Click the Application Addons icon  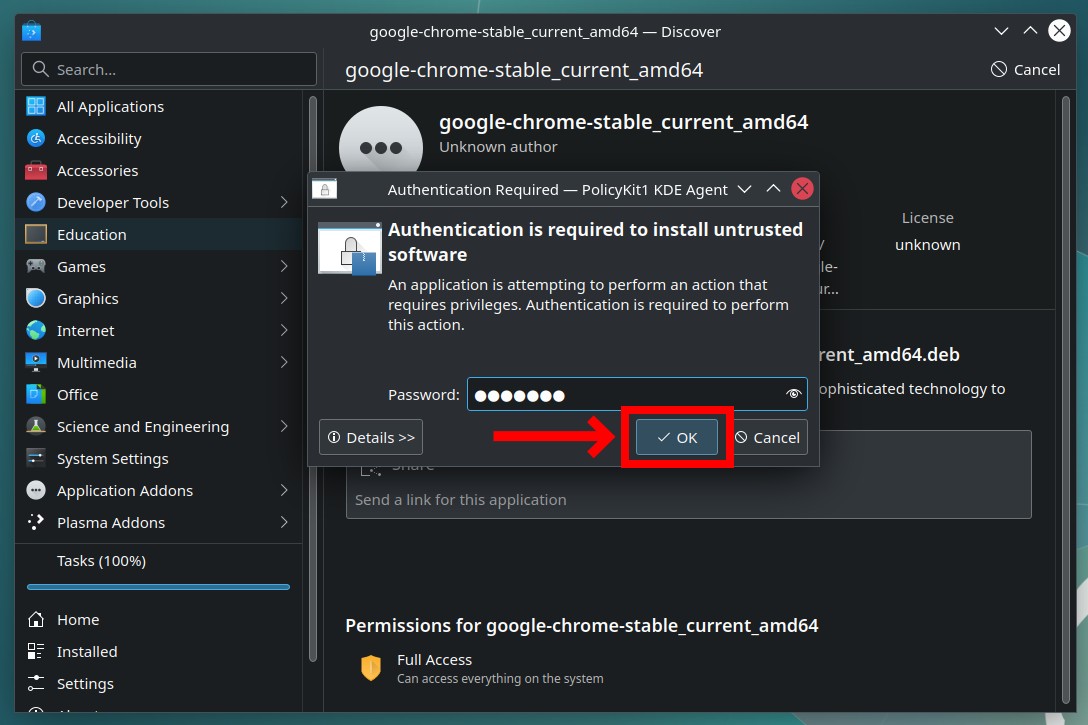[x=35, y=490]
